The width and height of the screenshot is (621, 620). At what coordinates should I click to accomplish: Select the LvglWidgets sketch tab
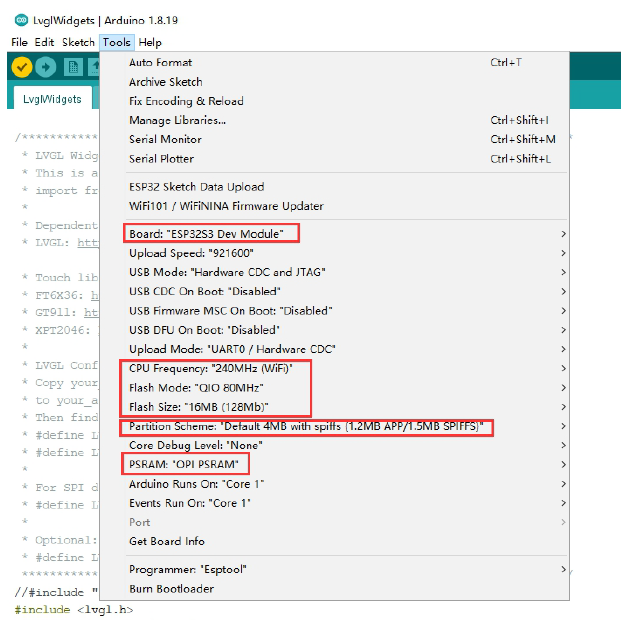click(52, 99)
